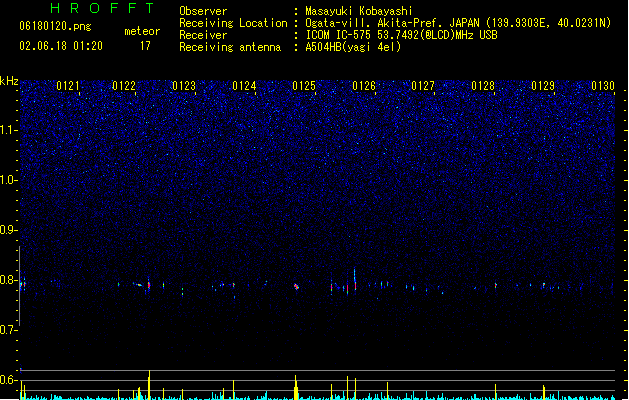
Task: Click the 0122 time marker
Action: 124,86
